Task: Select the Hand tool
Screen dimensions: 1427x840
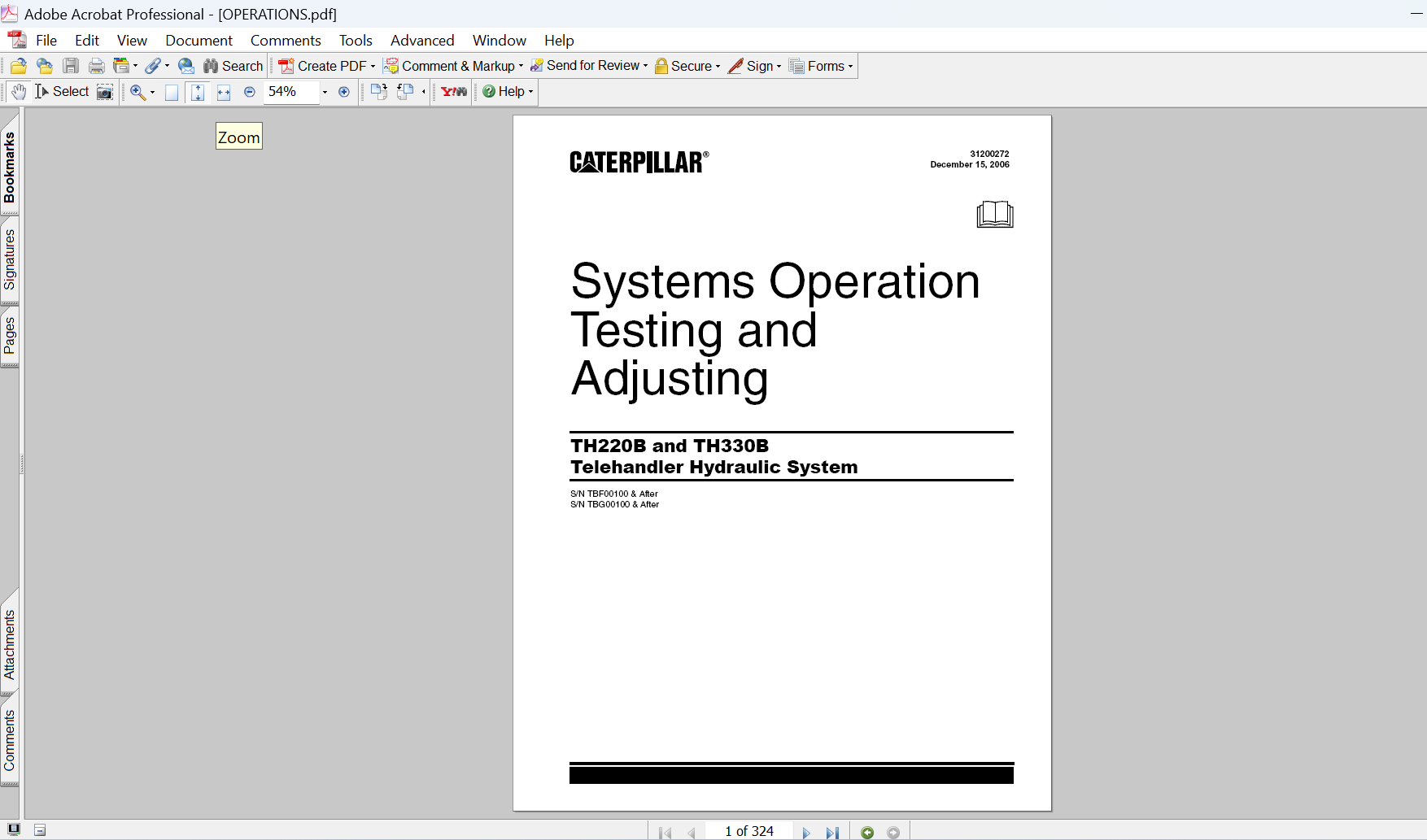Action: (19, 92)
